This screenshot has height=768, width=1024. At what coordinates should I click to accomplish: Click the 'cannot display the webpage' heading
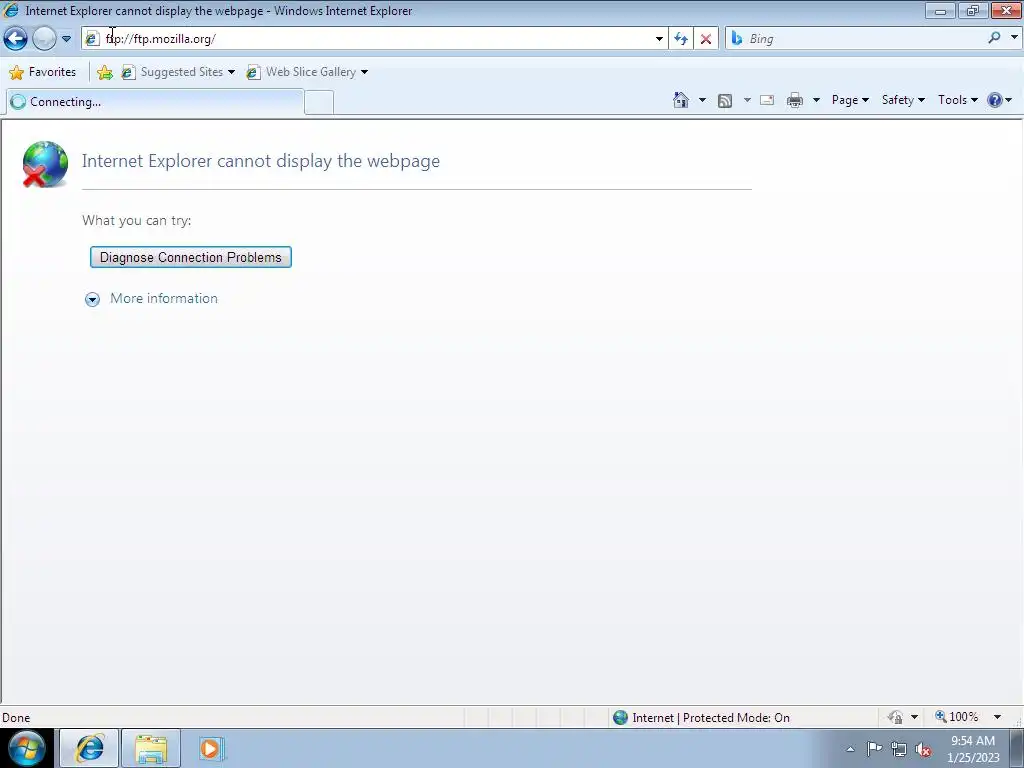pos(261,161)
